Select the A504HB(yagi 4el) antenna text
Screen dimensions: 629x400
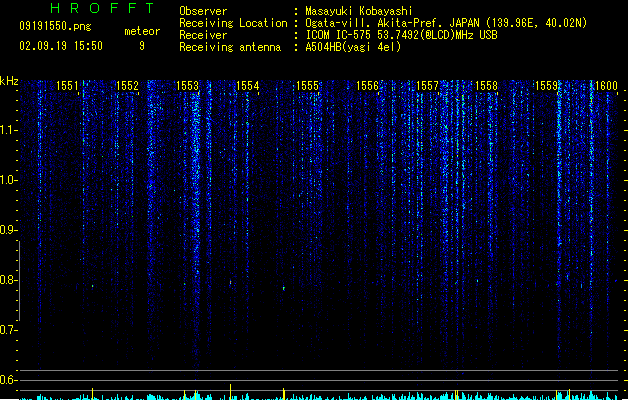tap(353, 47)
